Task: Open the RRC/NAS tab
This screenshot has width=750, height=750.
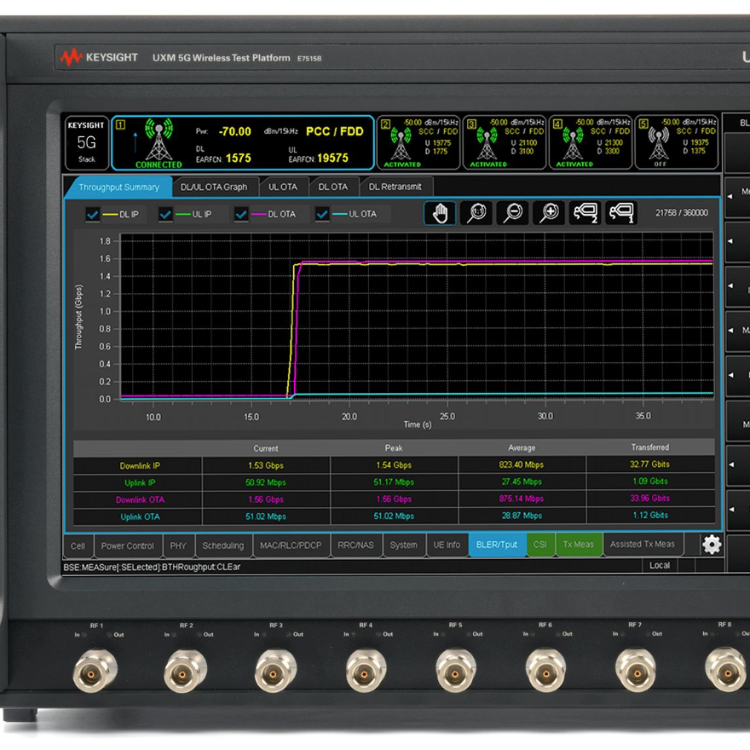Action: coord(355,545)
